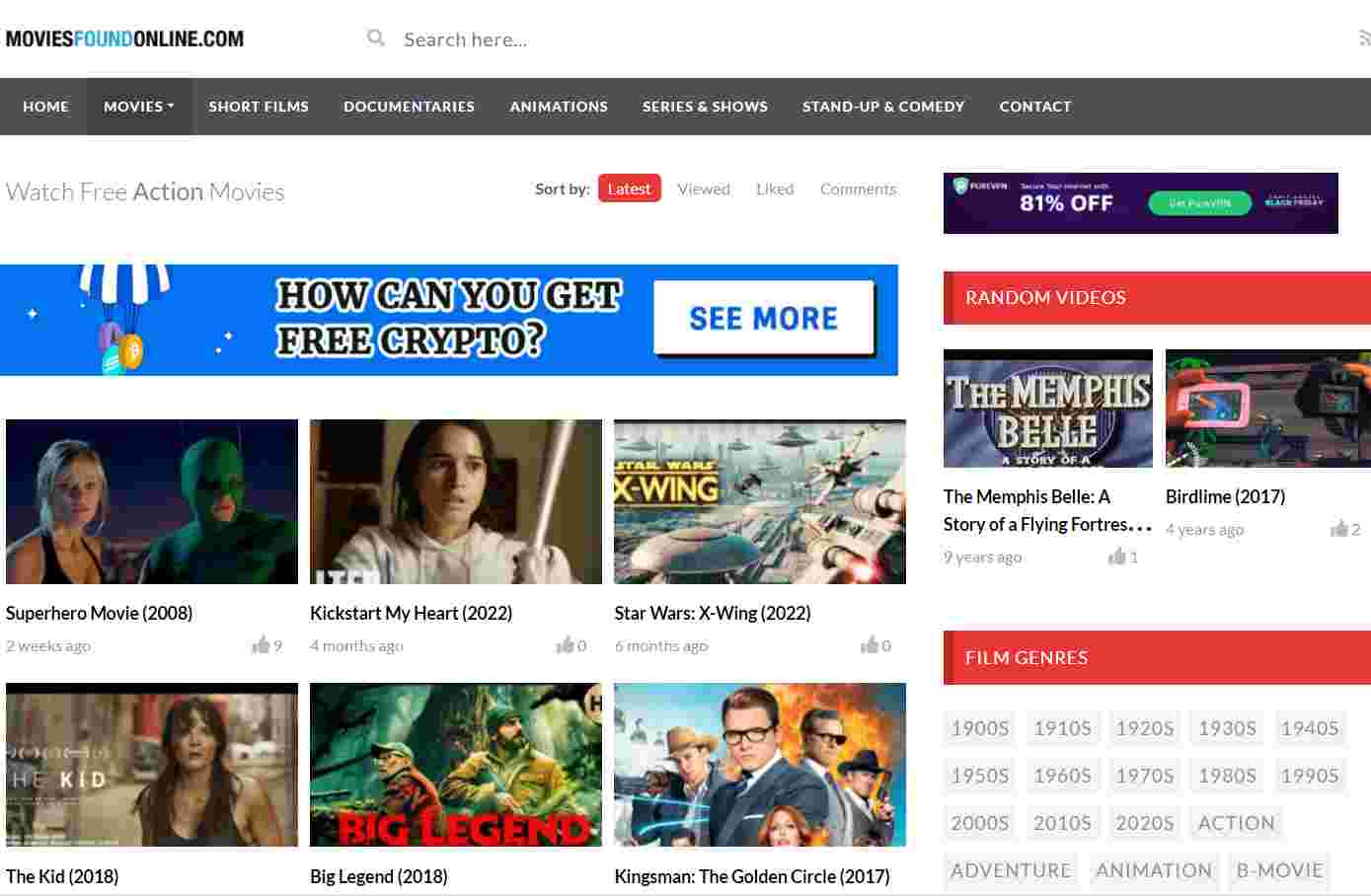Go to the Home menu item
Image resolution: width=1371 pixels, height=896 pixels.
45,107
